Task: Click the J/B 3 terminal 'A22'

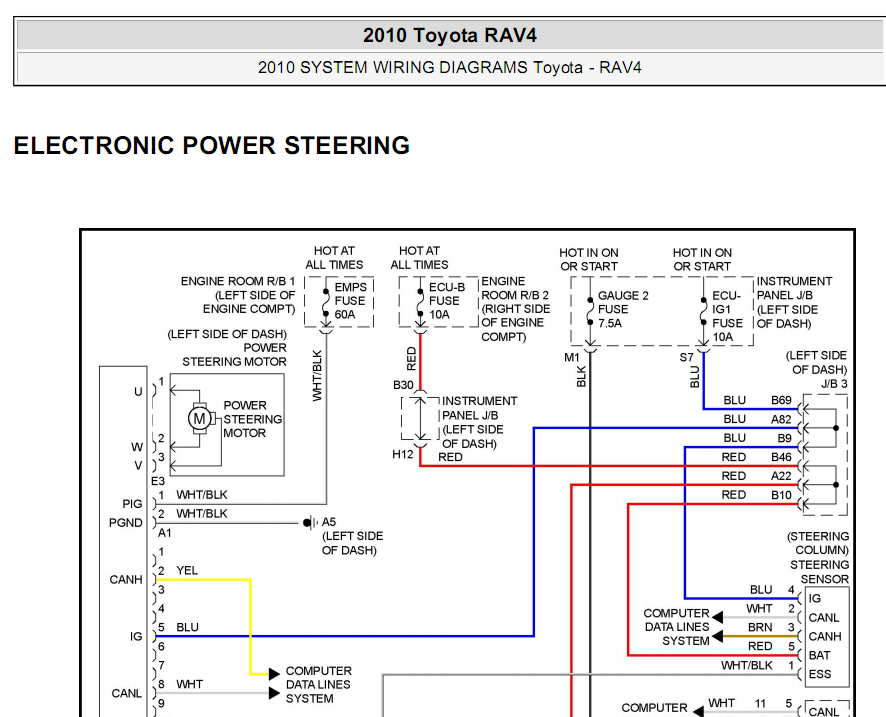Action: click(x=781, y=476)
